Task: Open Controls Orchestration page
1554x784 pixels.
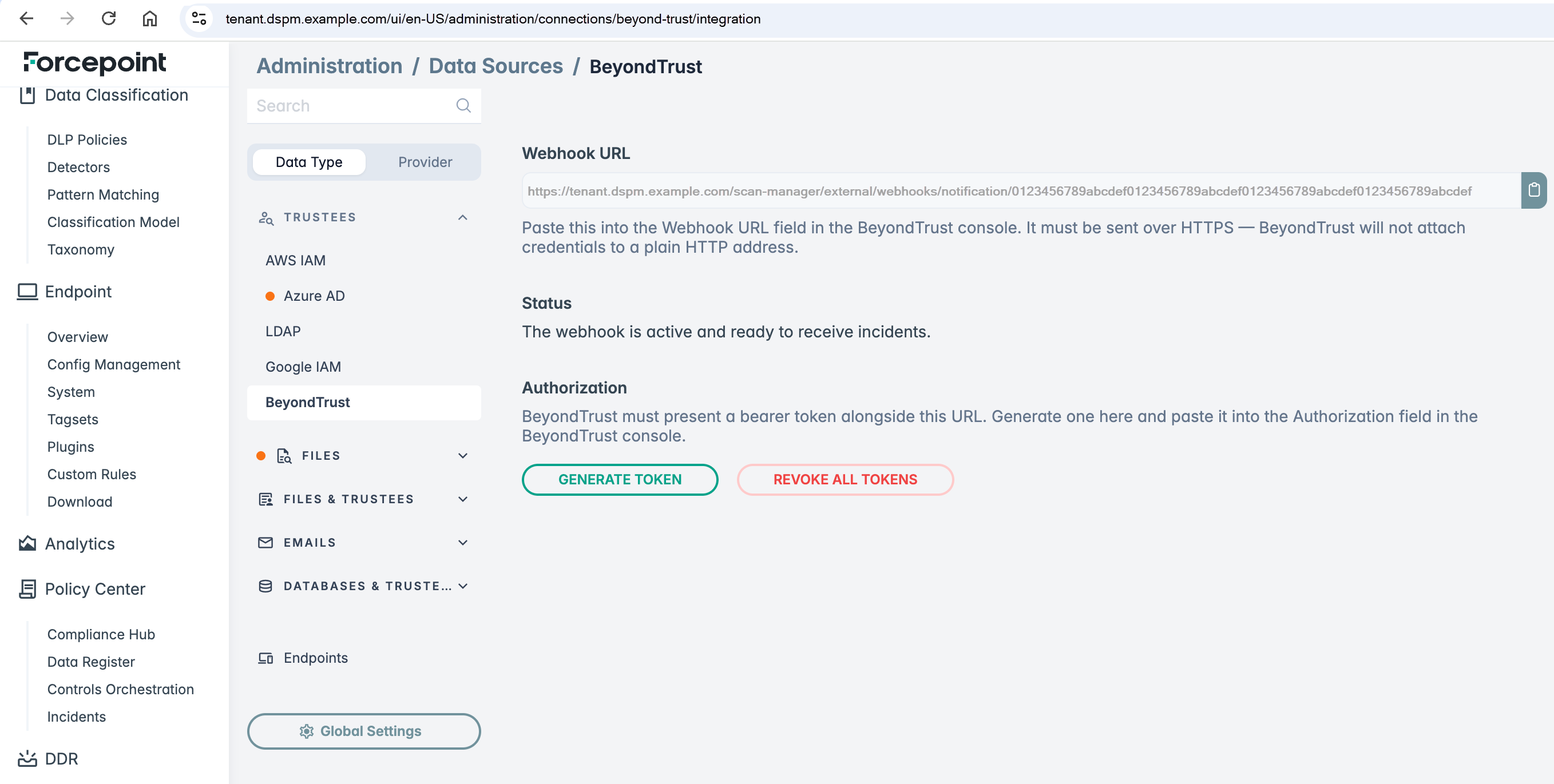Action: 121,689
